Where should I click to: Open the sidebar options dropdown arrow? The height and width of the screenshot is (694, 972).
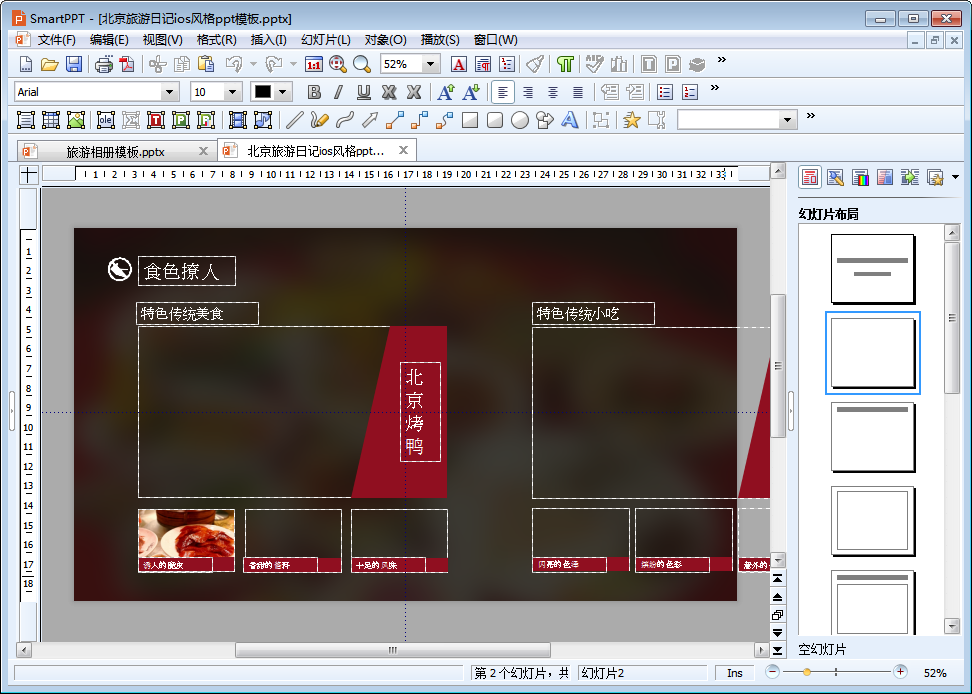coord(955,178)
